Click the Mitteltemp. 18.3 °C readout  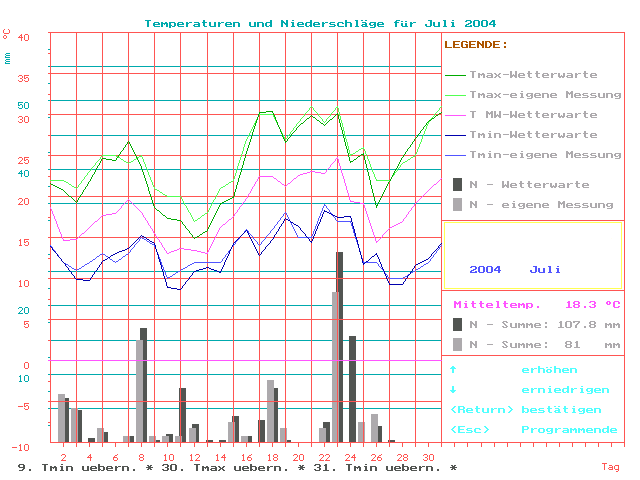(536, 304)
